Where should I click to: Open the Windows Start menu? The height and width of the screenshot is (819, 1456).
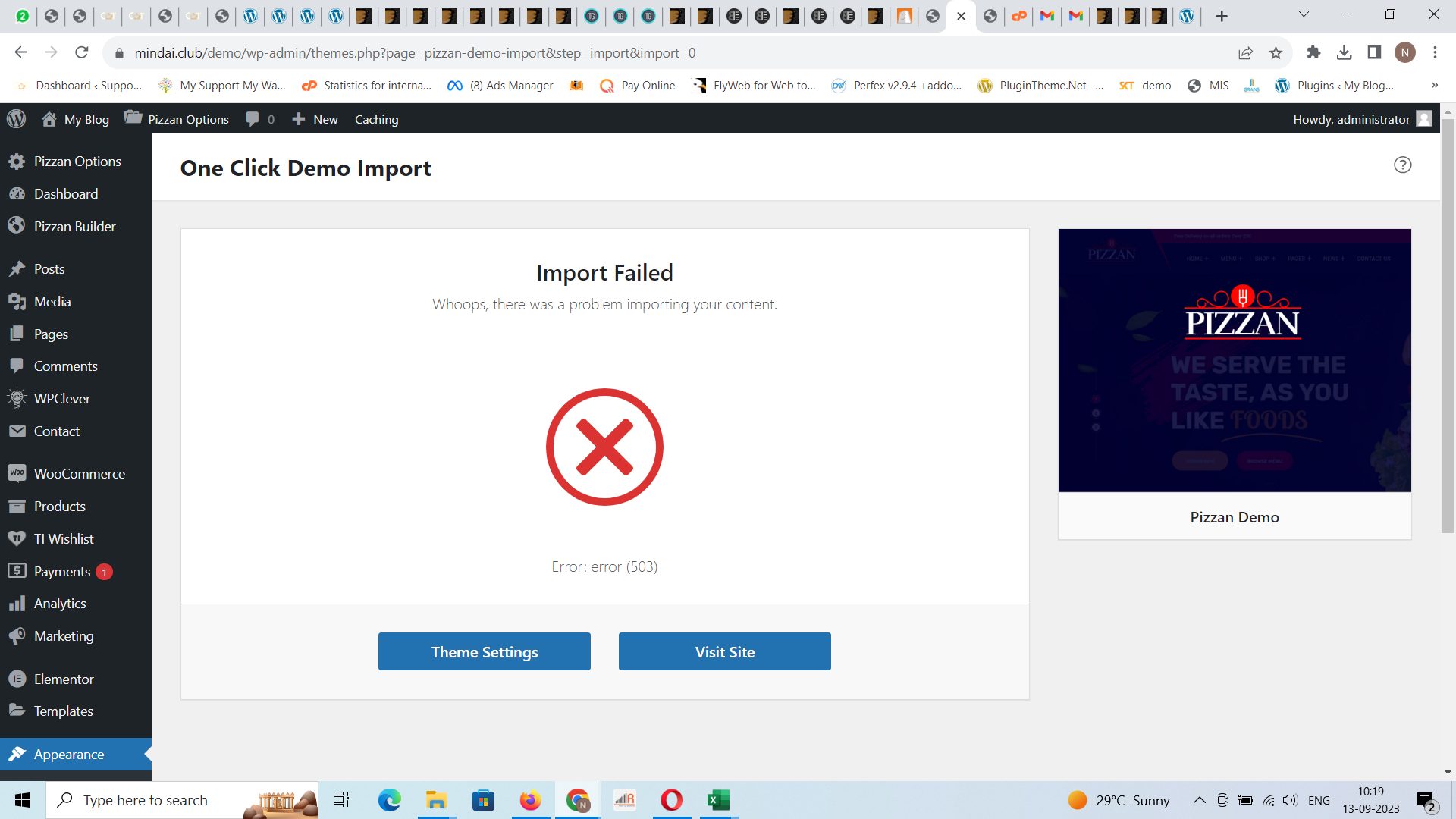pos(23,800)
